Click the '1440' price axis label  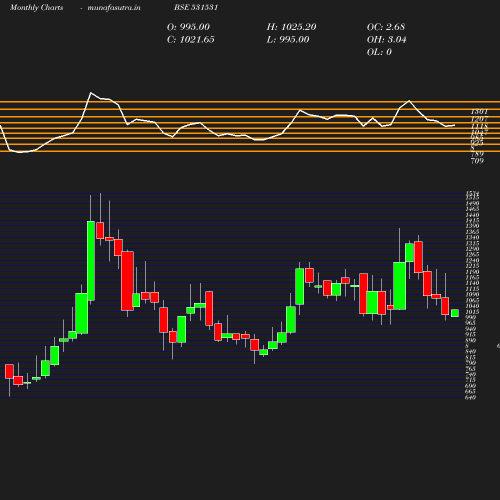click(472, 215)
